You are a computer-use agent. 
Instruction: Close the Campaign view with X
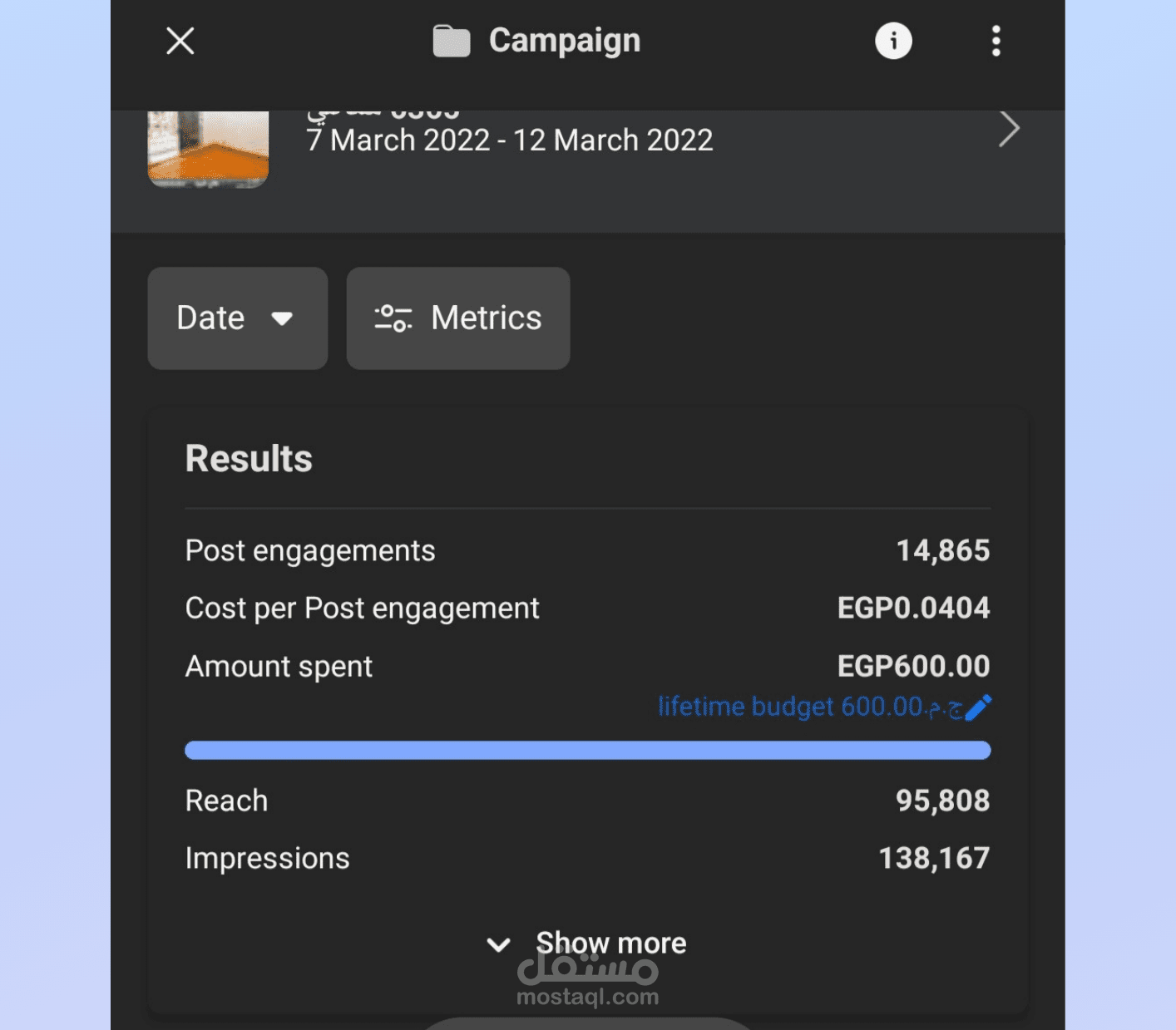[x=180, y=41]
